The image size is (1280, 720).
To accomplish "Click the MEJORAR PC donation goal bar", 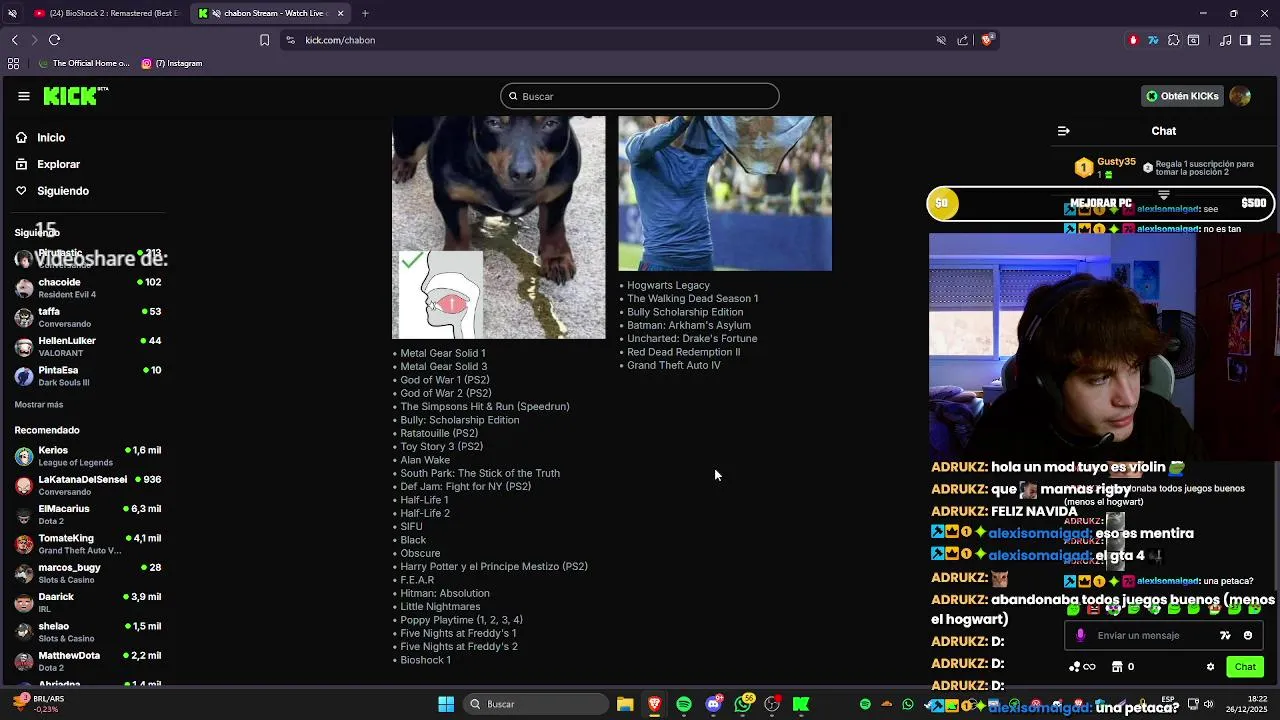I will click(x=1100, y=203).
